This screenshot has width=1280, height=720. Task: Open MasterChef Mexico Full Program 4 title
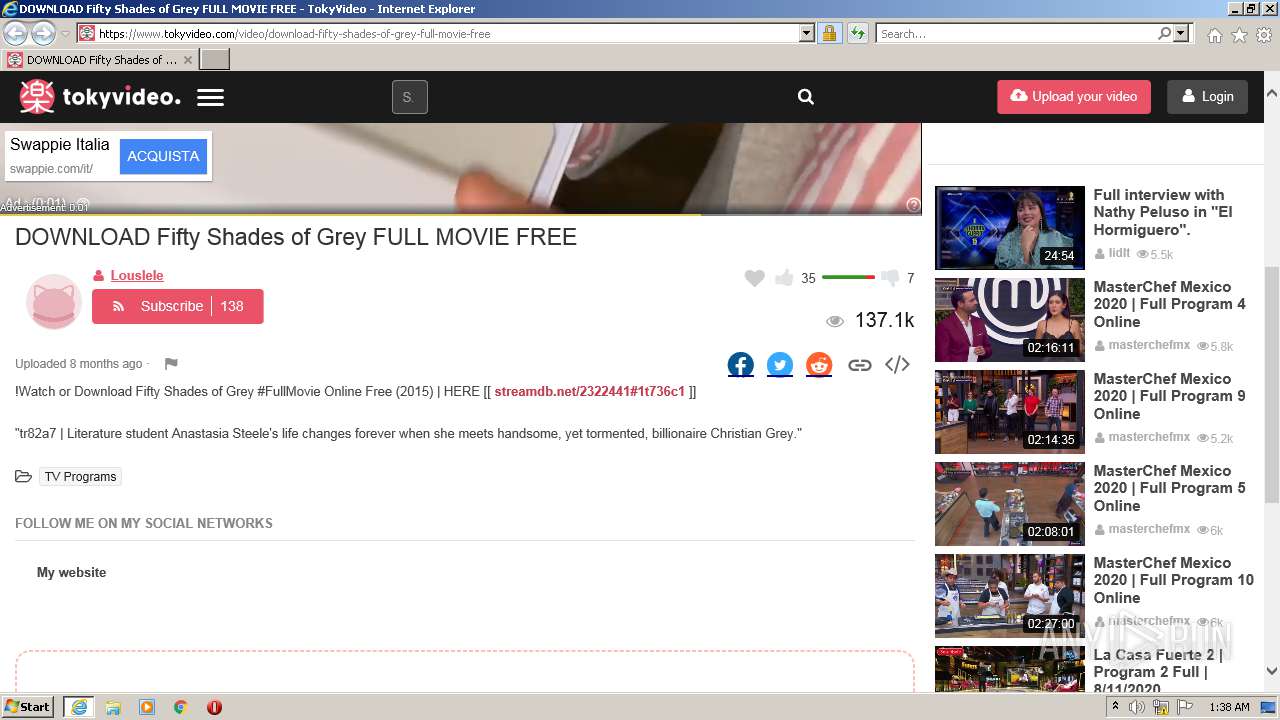pos(1169,304)
